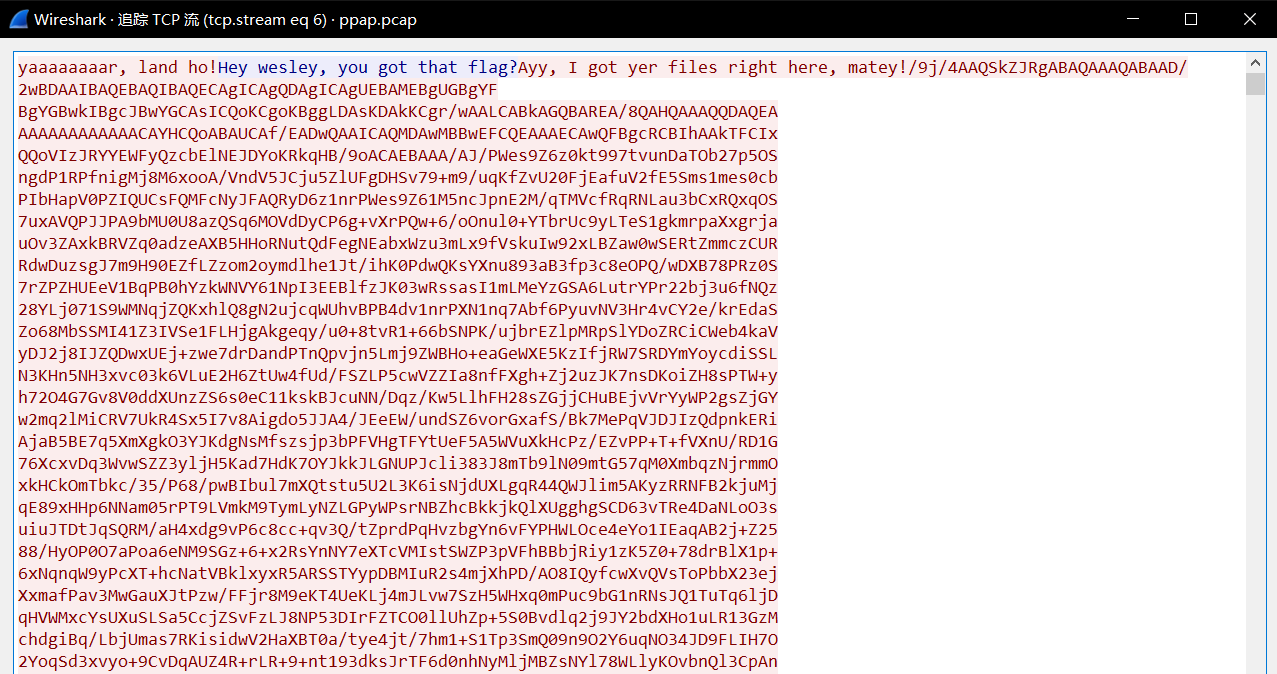Screen dimensions: 1277x674
Task: Click the Wireshark shark fin title icon
Action: pyautogui.click(x=17, y=19)
